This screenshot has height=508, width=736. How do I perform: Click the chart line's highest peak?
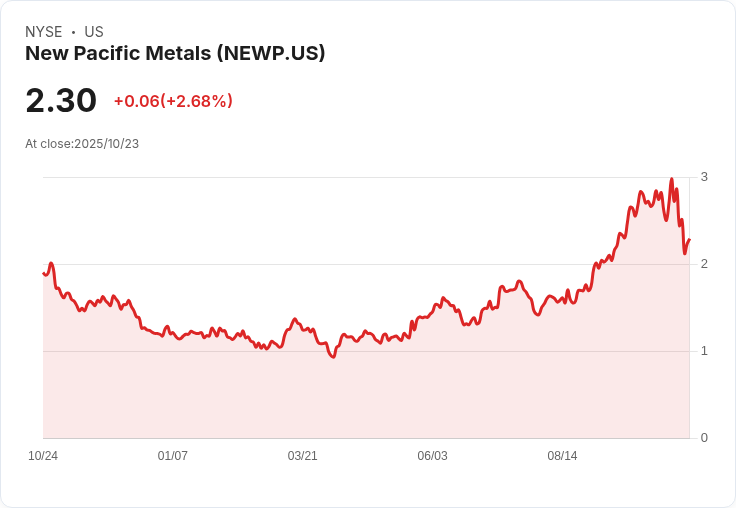pos(671,179)
